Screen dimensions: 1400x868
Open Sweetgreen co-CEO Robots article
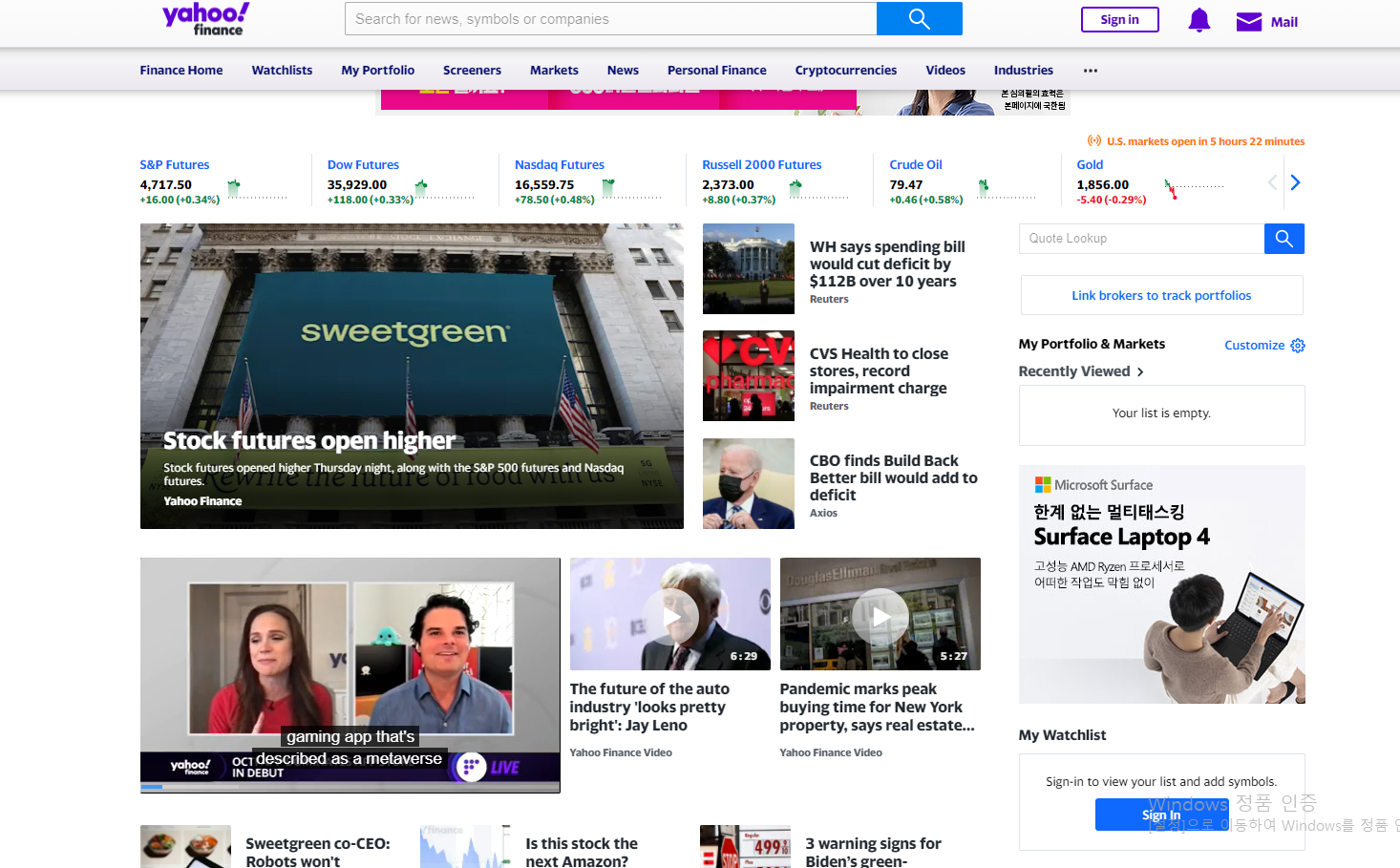pos(318,852)
